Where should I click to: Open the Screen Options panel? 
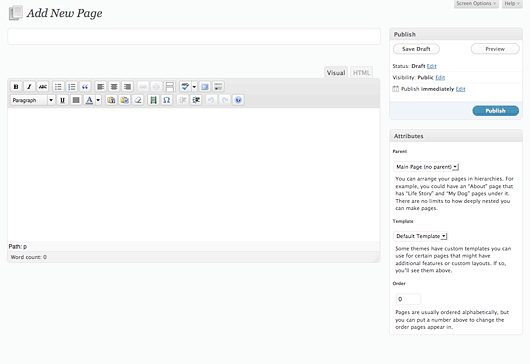tap(476, 4)
